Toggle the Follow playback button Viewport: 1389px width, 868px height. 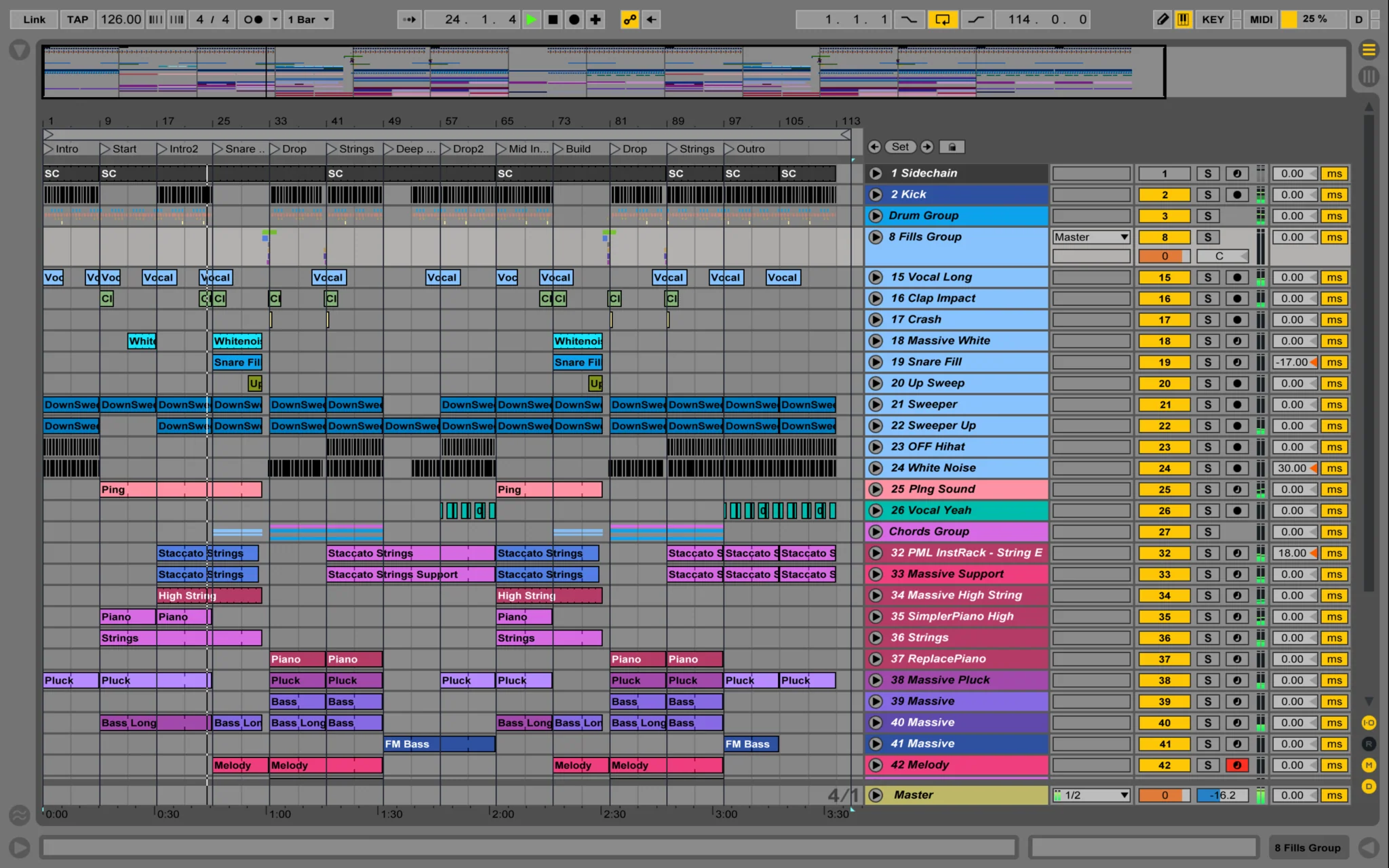(409, 20)
